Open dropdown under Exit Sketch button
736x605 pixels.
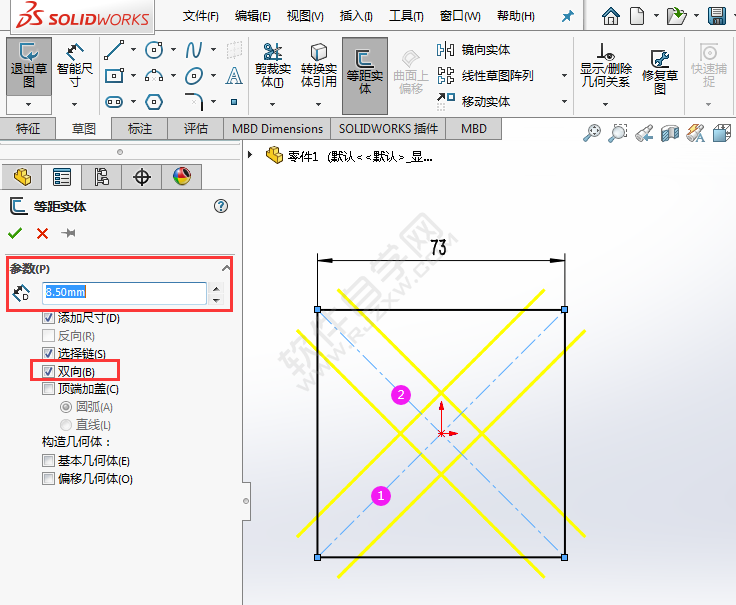point(29,105)
